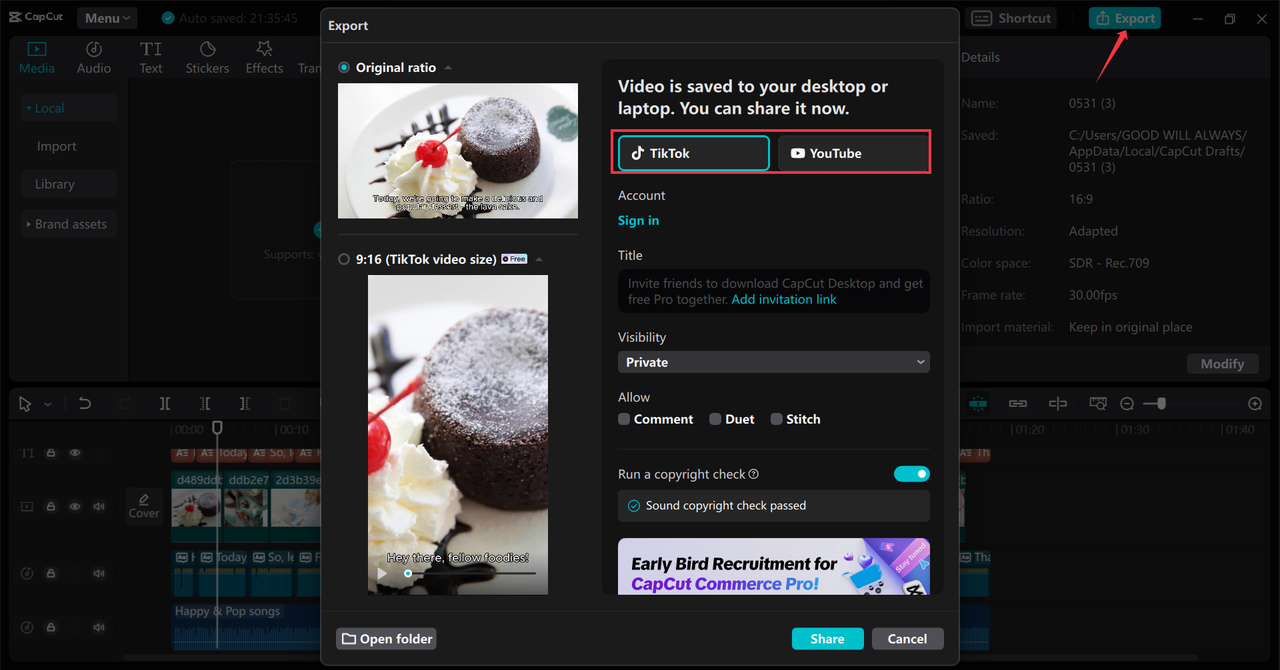Viewport: 1280px width, 670px height.
Task: Lock the text-to-speech audio track
Action: pyautogui.click(x=51, y=573)
